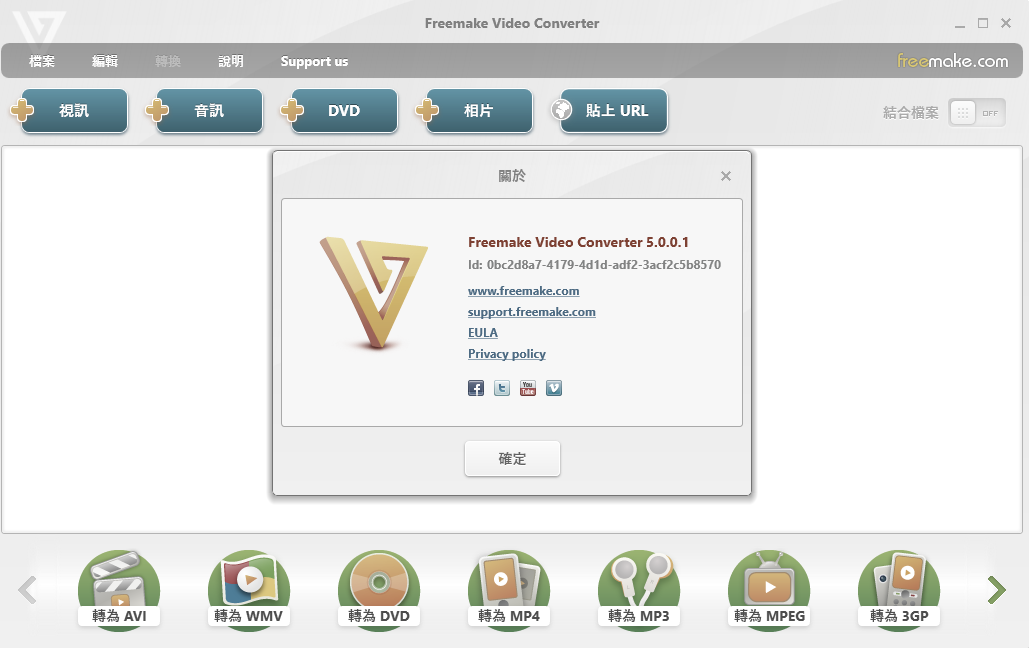Open the Facebook icon in About dialog
This screenshot has width=1029, height=648.
point(476,388)
